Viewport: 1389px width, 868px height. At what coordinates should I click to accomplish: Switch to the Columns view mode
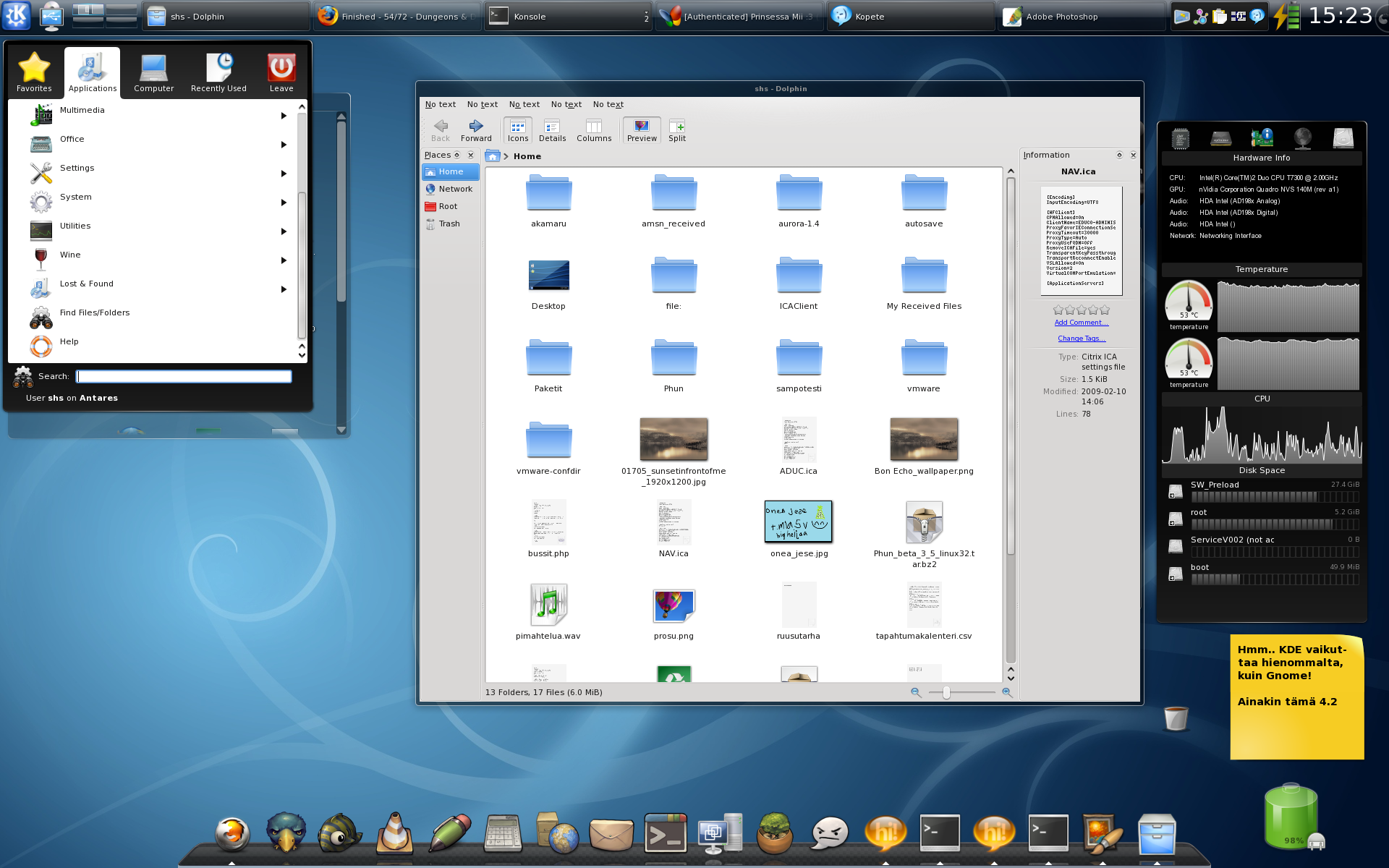pos(593,130)
